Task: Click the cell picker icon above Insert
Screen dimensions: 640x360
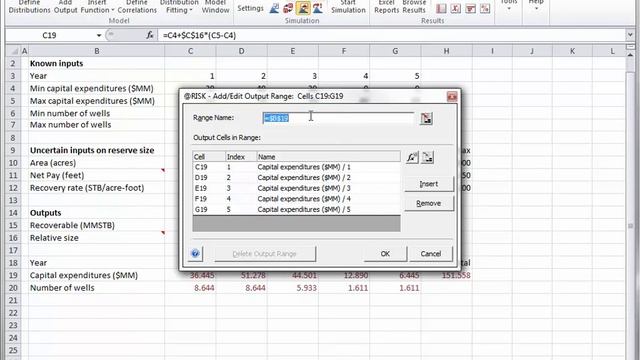Action: click(427, 157)
